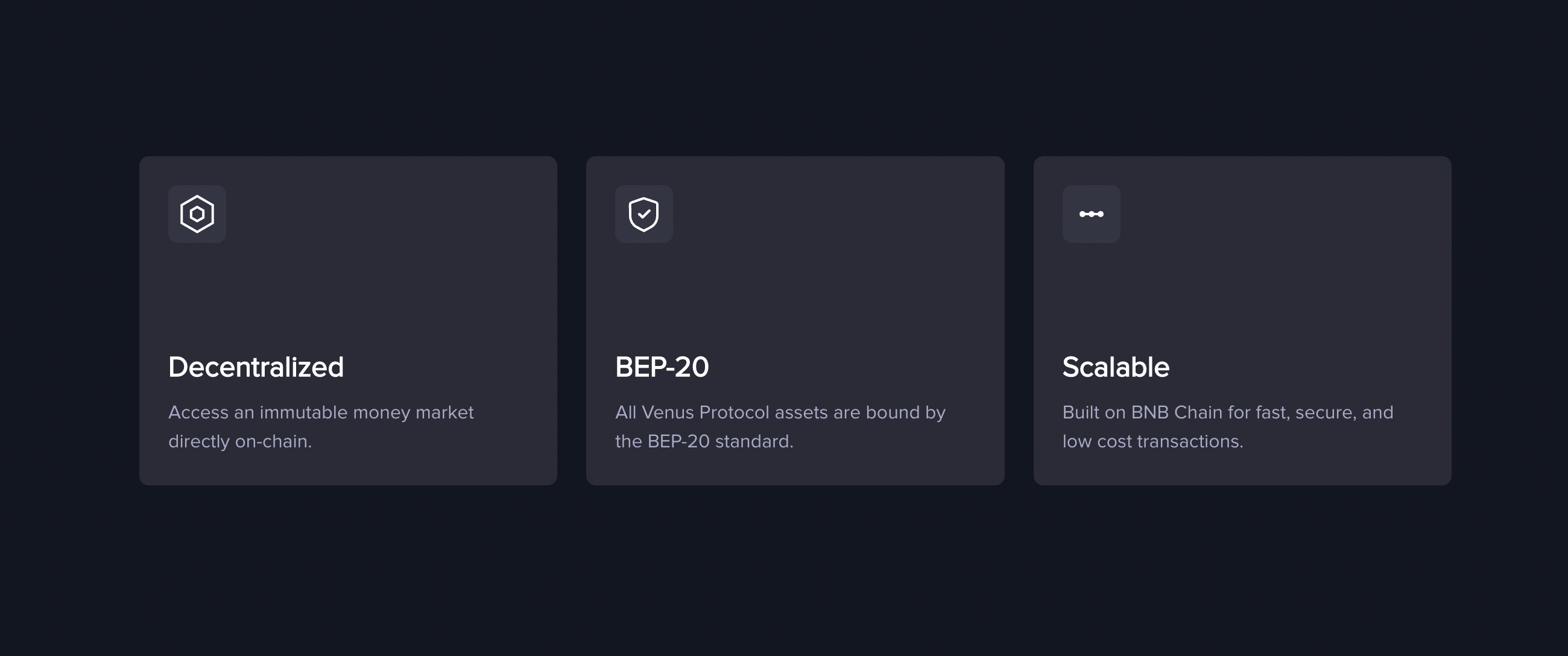Click the text 'low cost transactions.'

point(1153,441)
